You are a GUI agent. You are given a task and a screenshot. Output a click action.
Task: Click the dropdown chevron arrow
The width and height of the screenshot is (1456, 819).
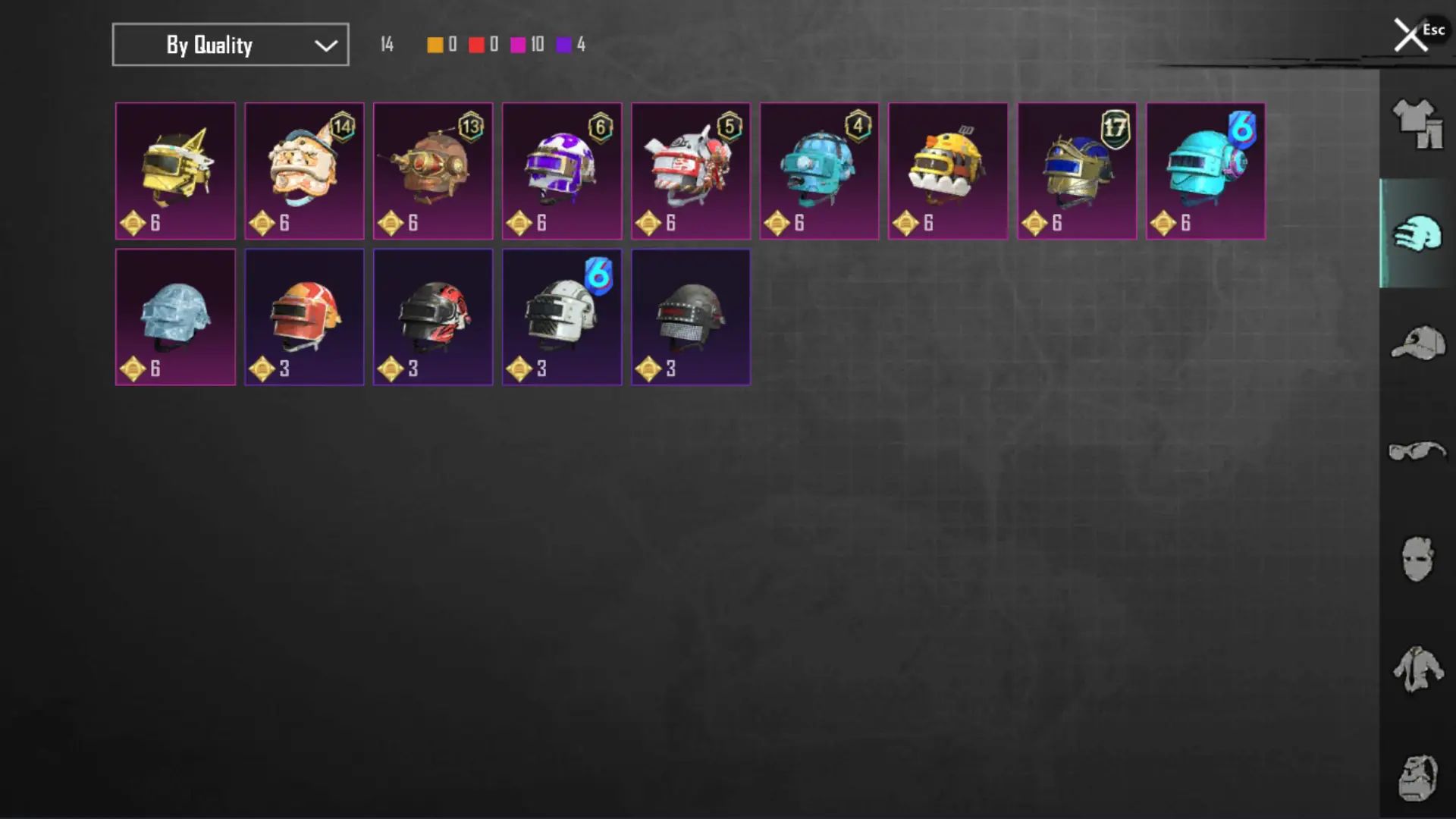pyautogui.click(x=326, y=45)
